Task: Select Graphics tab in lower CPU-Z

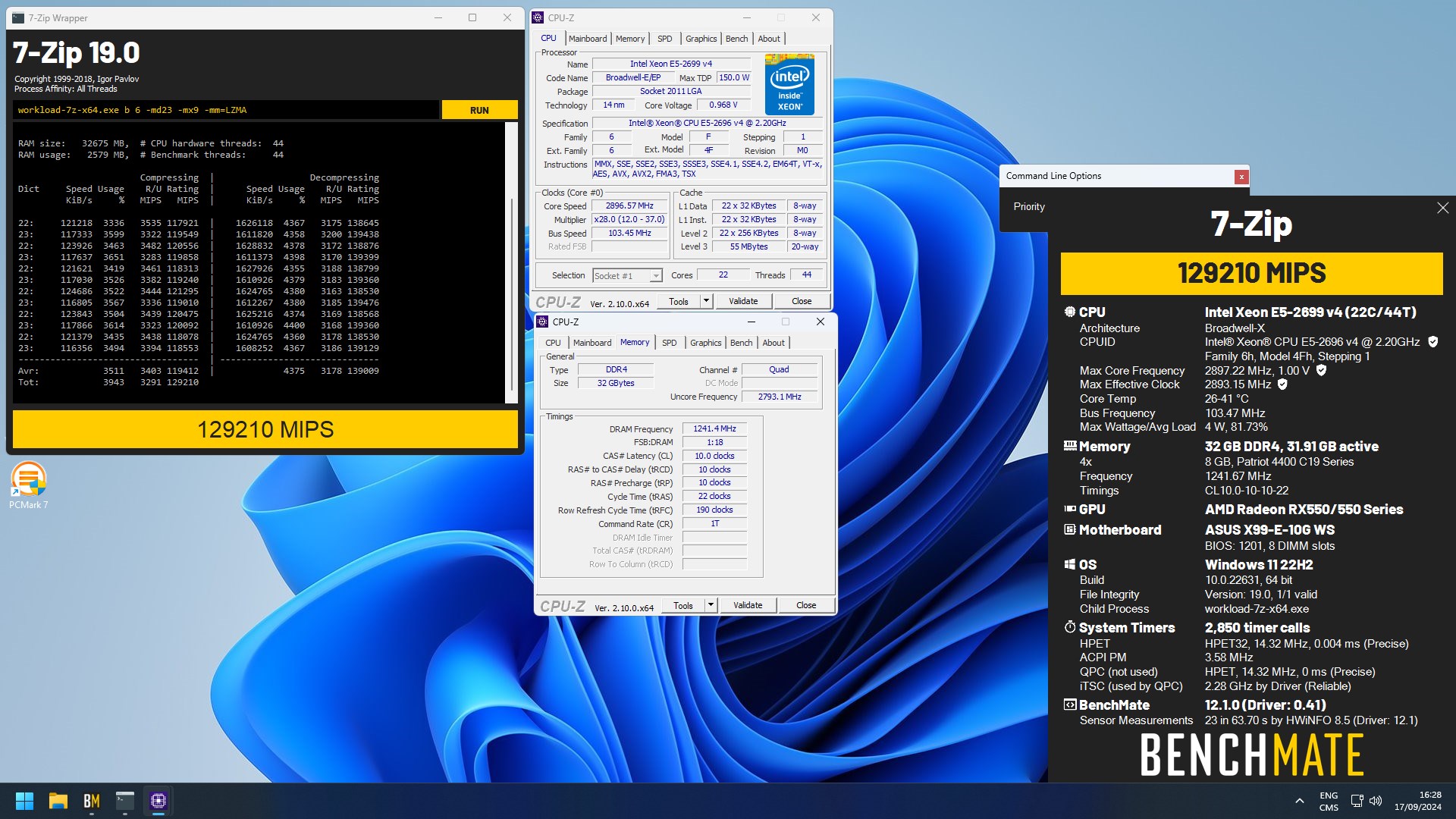Action: tap(705, 343)
